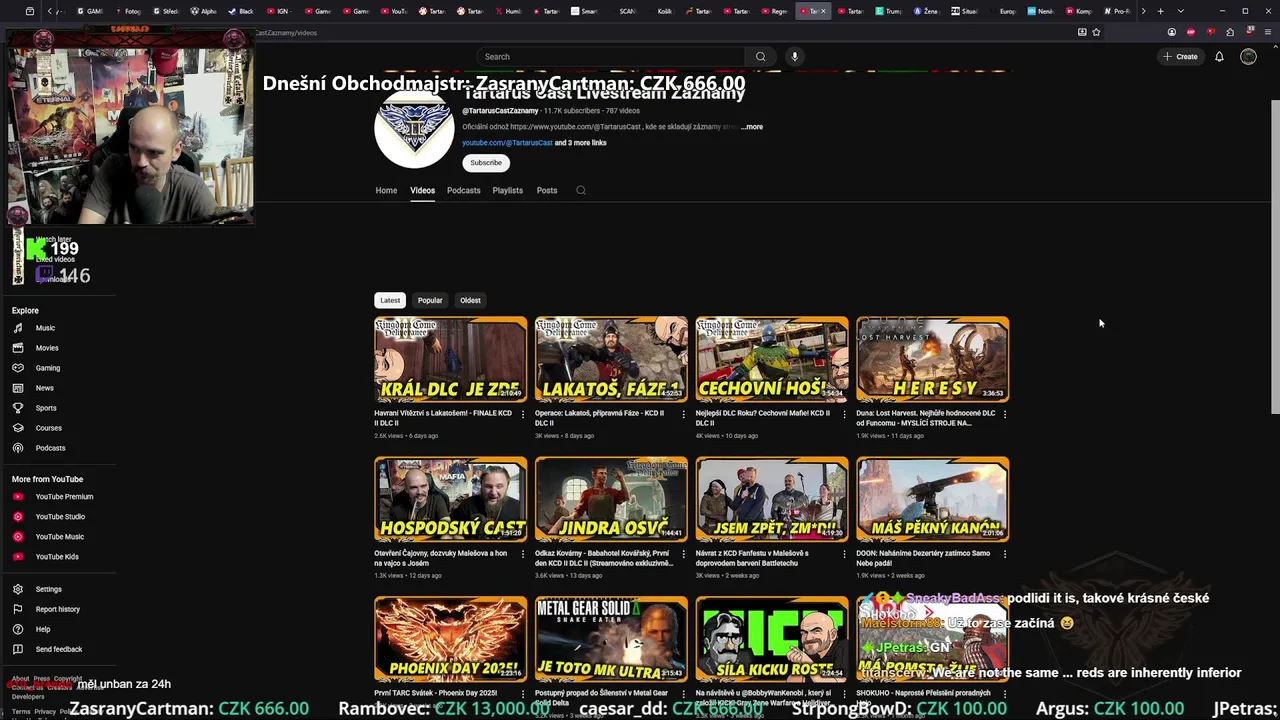This screenshot has height=720, width=1280.
Task: Open the browser extensions puzzle icon
Action: pos(1229,32)
